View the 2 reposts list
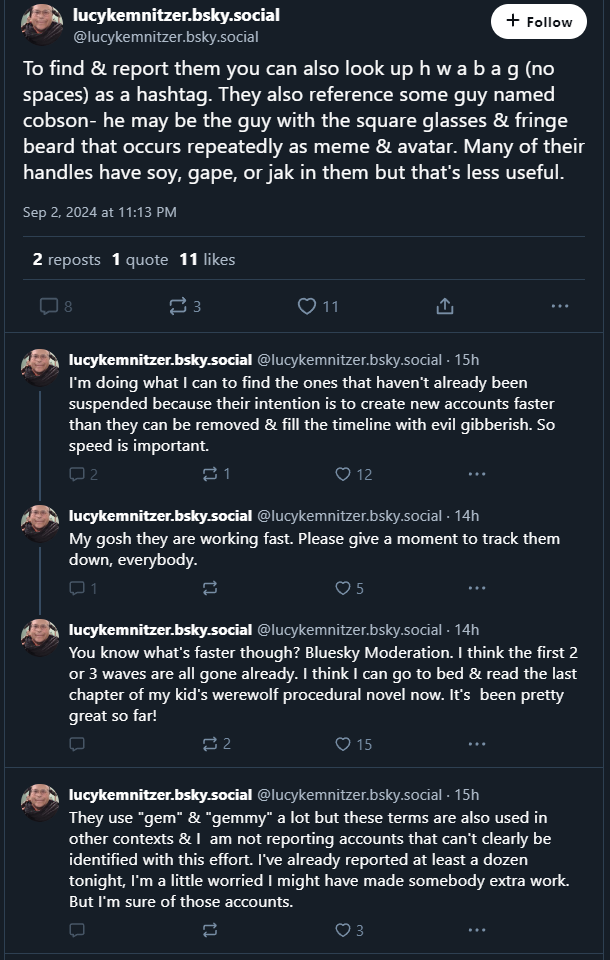The height and width of the screenshot is (960, 610). 66,259
